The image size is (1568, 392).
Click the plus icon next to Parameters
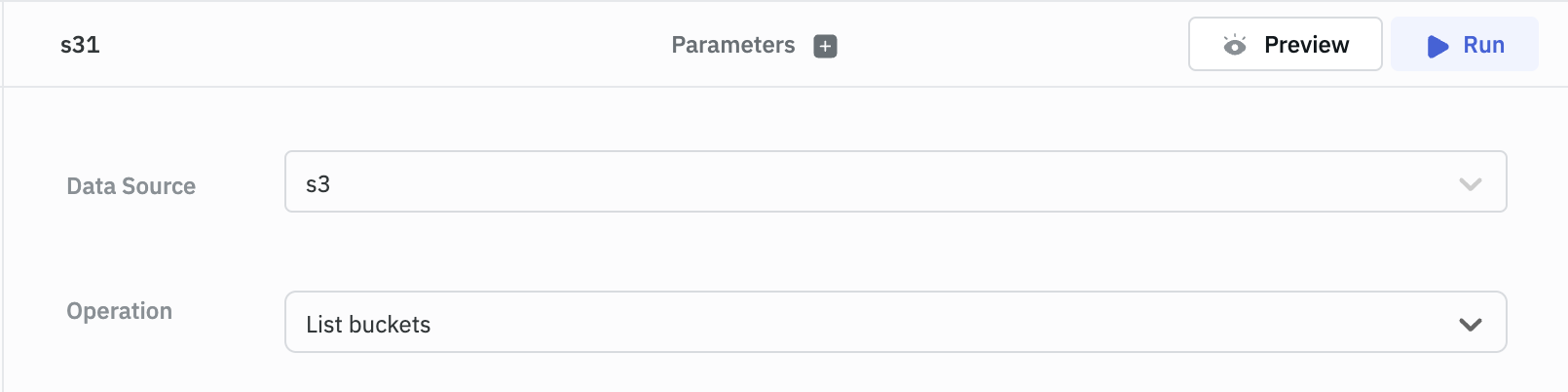pos(825,46)
